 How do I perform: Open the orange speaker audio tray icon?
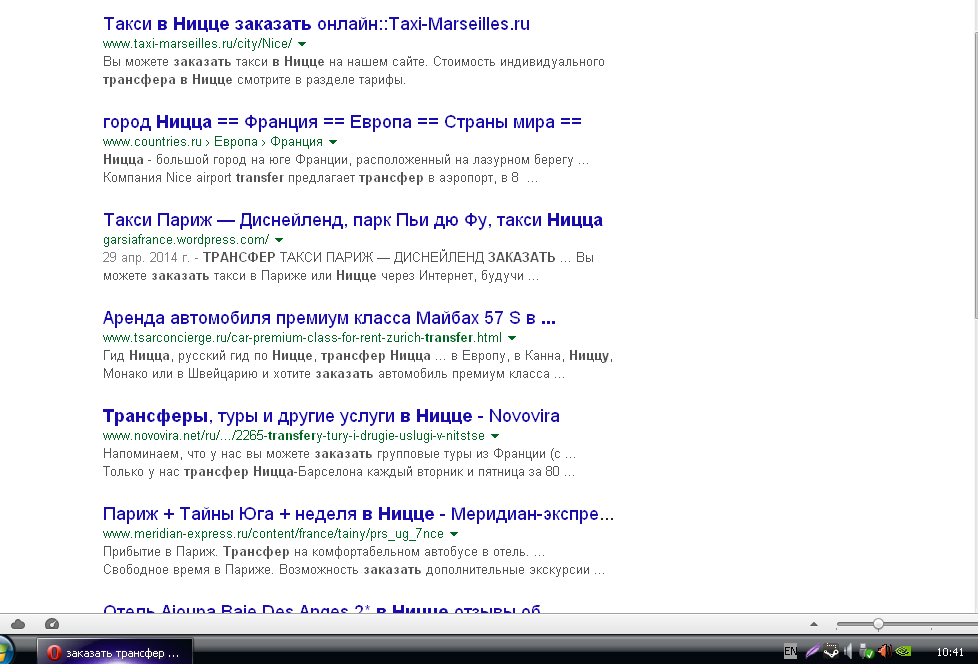[x=884, y=652]
